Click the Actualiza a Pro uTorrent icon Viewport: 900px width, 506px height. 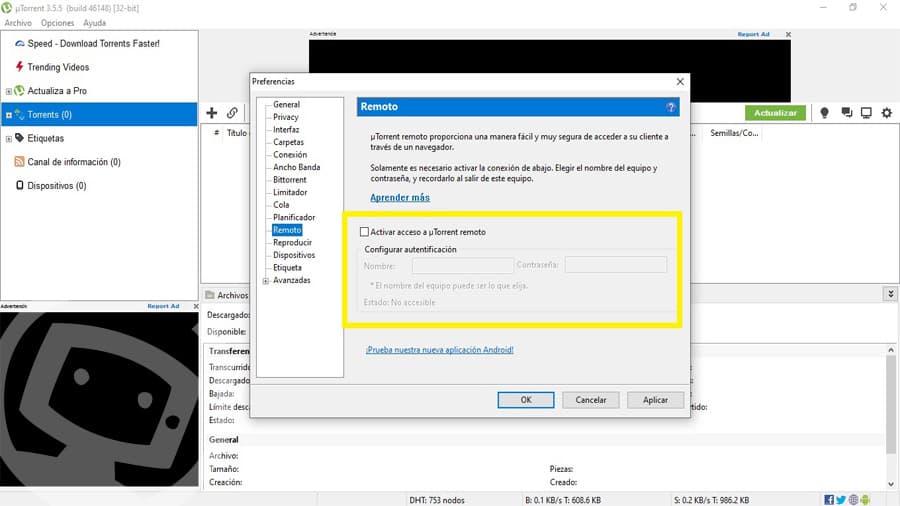pyautogui.click(x=20, y=91)
